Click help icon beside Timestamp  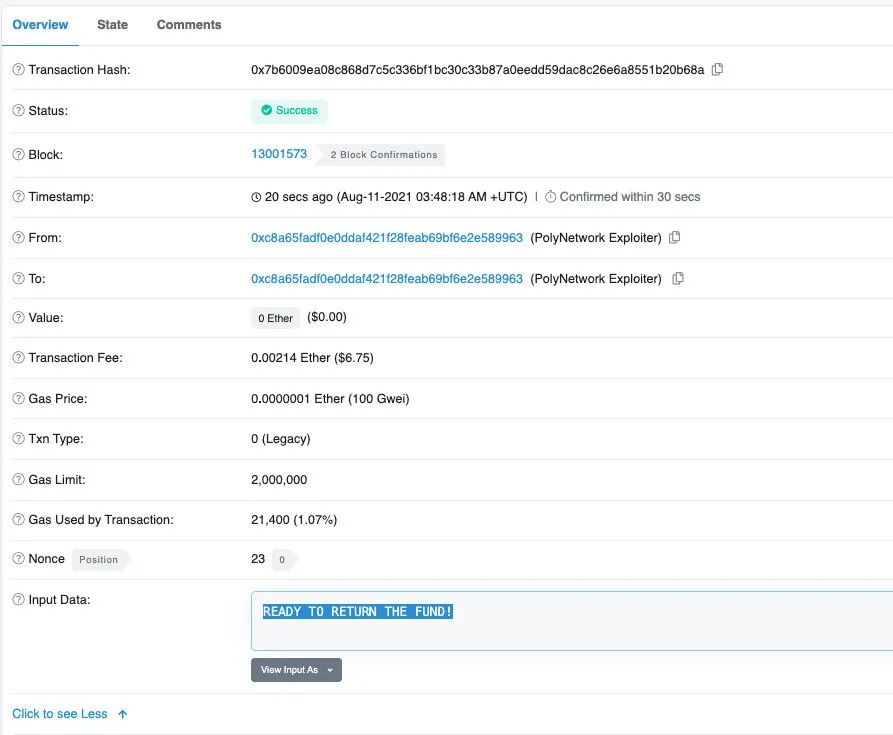pos(19,196)
